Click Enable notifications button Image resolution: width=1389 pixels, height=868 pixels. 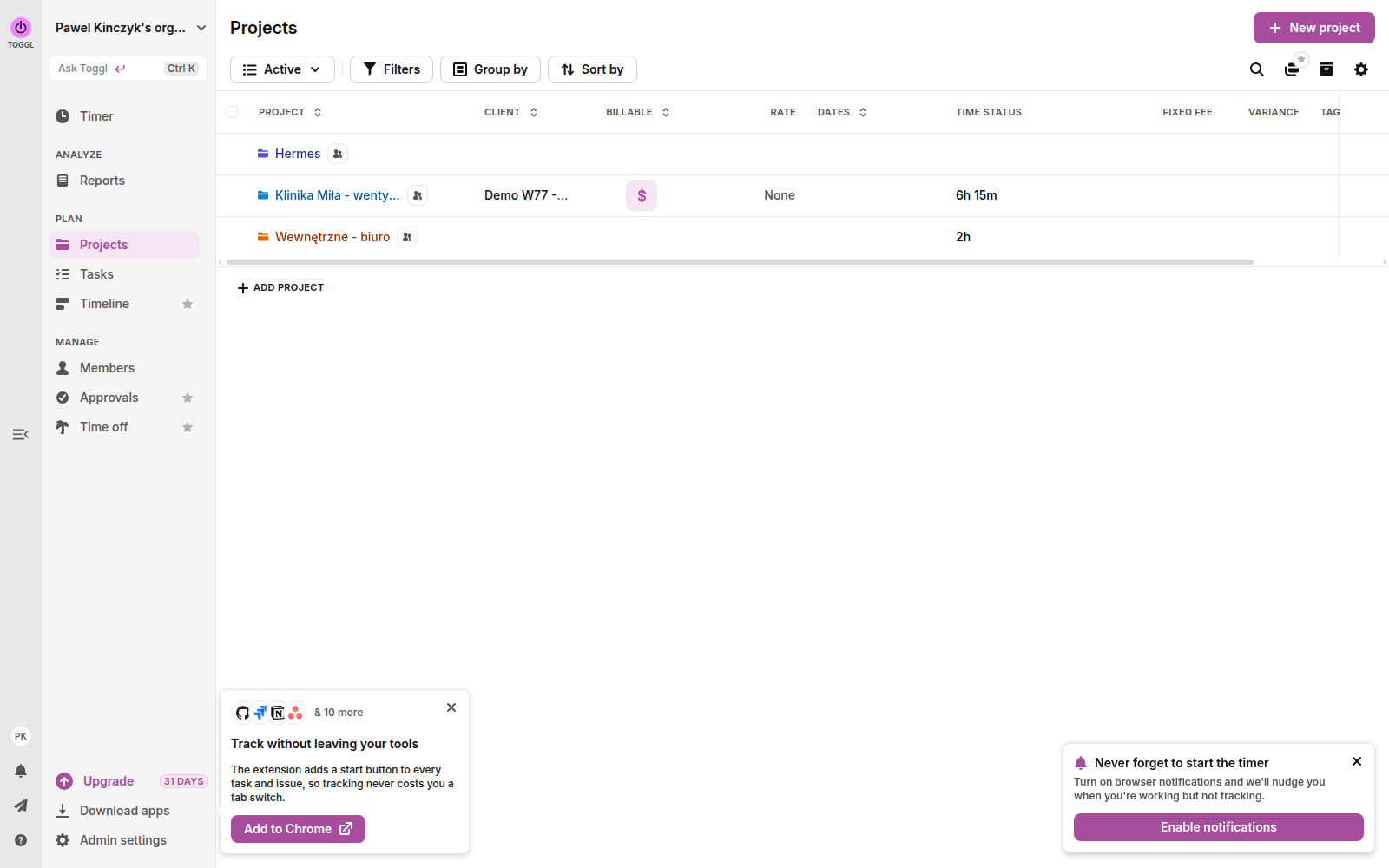pos(1218,827)
